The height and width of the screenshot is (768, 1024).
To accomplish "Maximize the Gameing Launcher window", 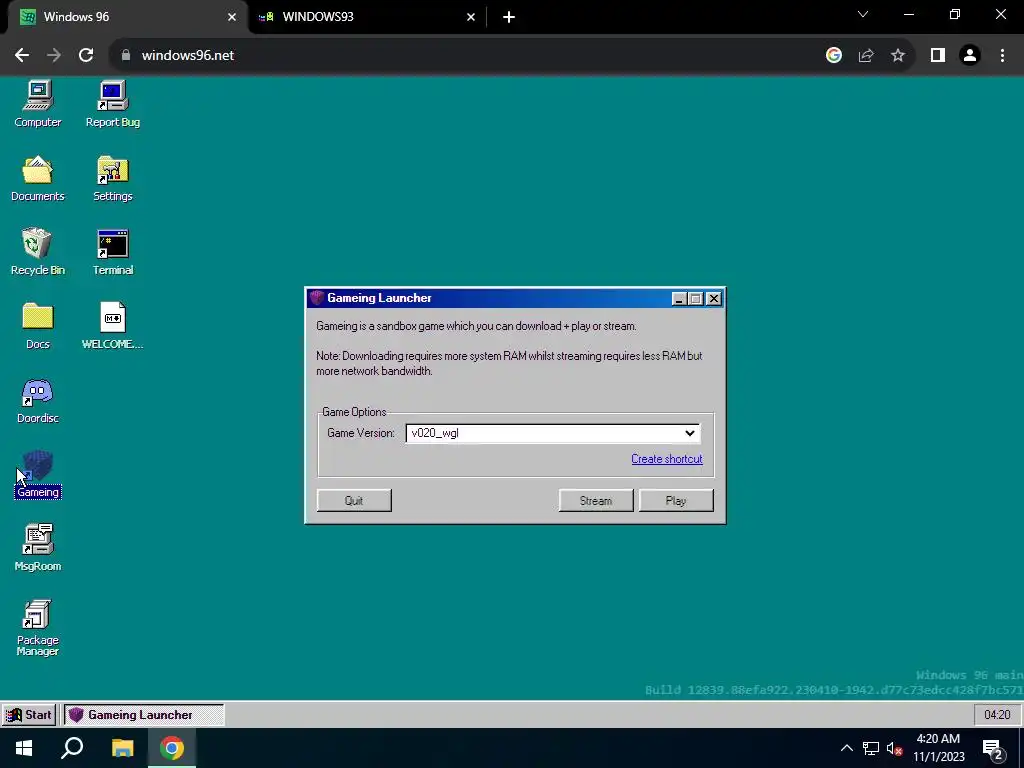I will tap(696, 299).
